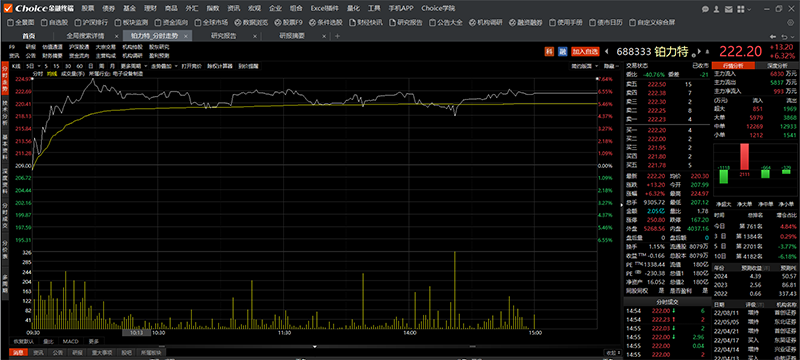This screenshot has height=360, width=800.
Task: Open the 全球市场 toolbar shortcut
Action: pyautogui.click(x=211, y=22)
